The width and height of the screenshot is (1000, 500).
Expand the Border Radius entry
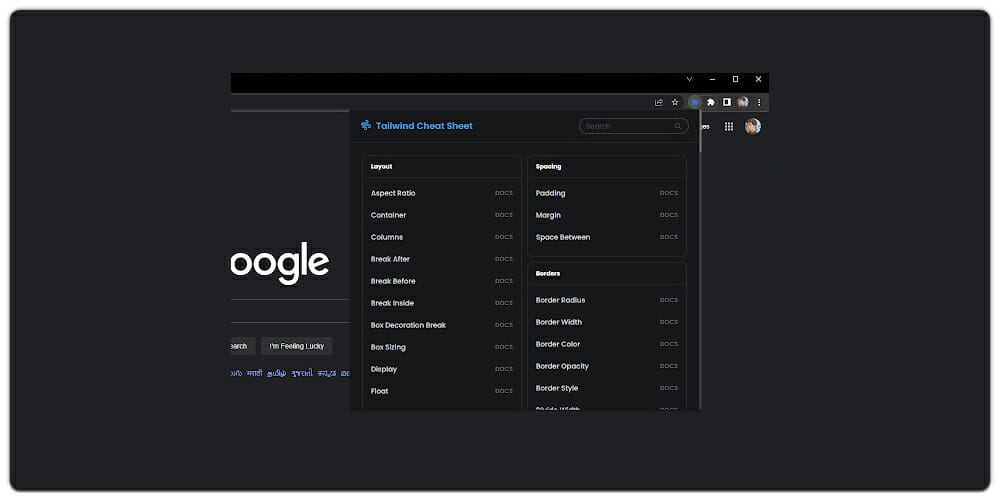click(560, 300)
